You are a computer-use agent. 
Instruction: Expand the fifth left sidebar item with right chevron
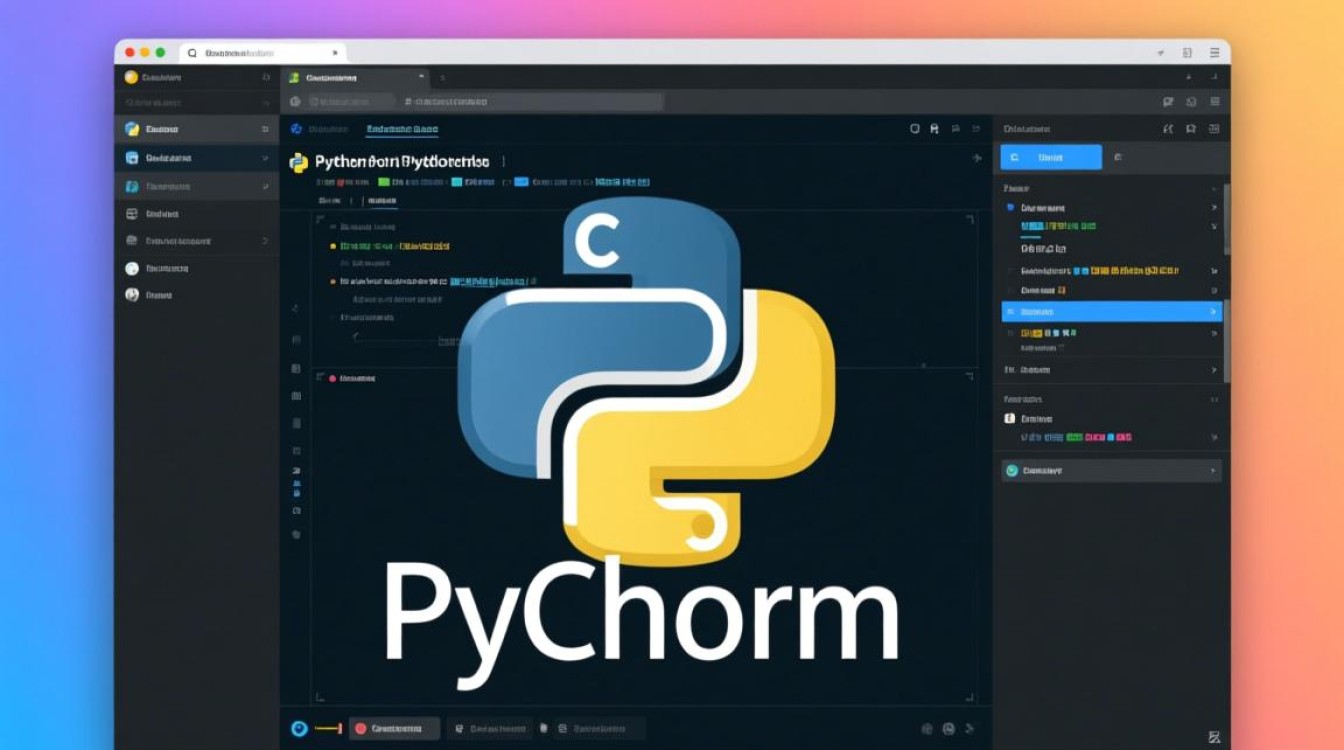coord(265,241)
